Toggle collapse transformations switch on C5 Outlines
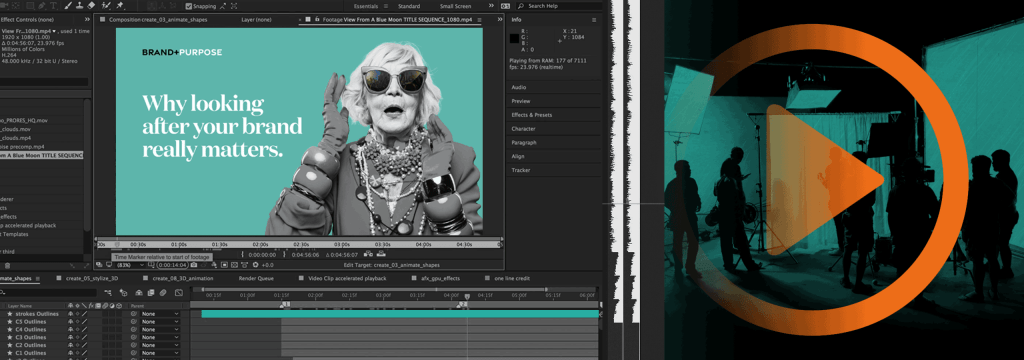The height and width of the screenshot is (360, 1024). click(x=77, y=321)
